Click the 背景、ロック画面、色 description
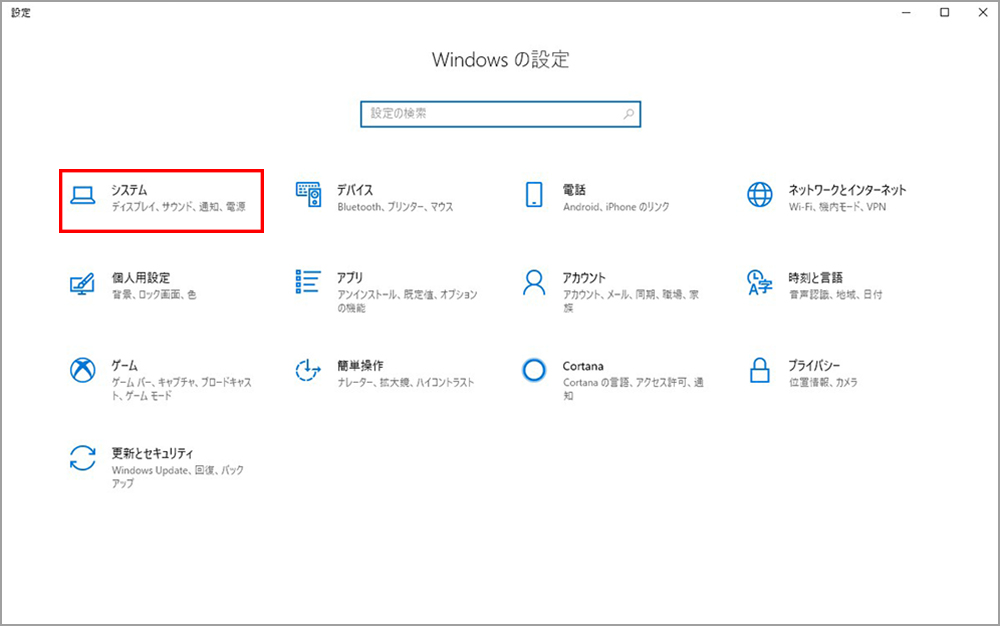The image size is (1000, 626). point(154,295)
